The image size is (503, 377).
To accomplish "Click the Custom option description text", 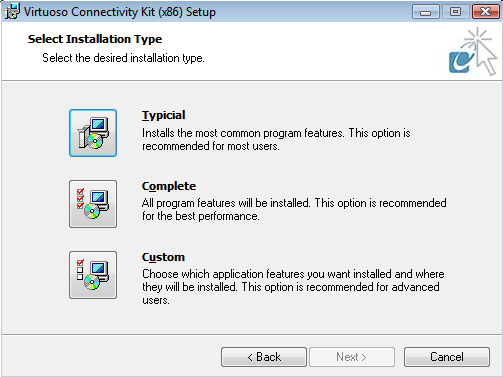I will [x=293, y=287].
